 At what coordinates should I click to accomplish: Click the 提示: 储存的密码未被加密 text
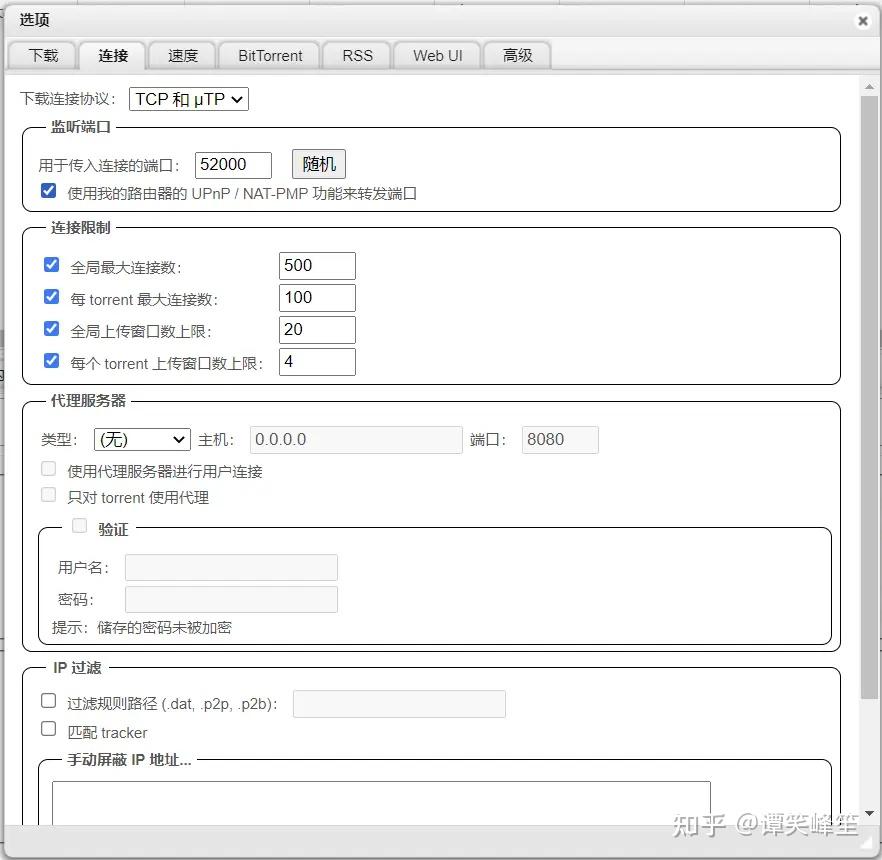(x=142, y=628)
